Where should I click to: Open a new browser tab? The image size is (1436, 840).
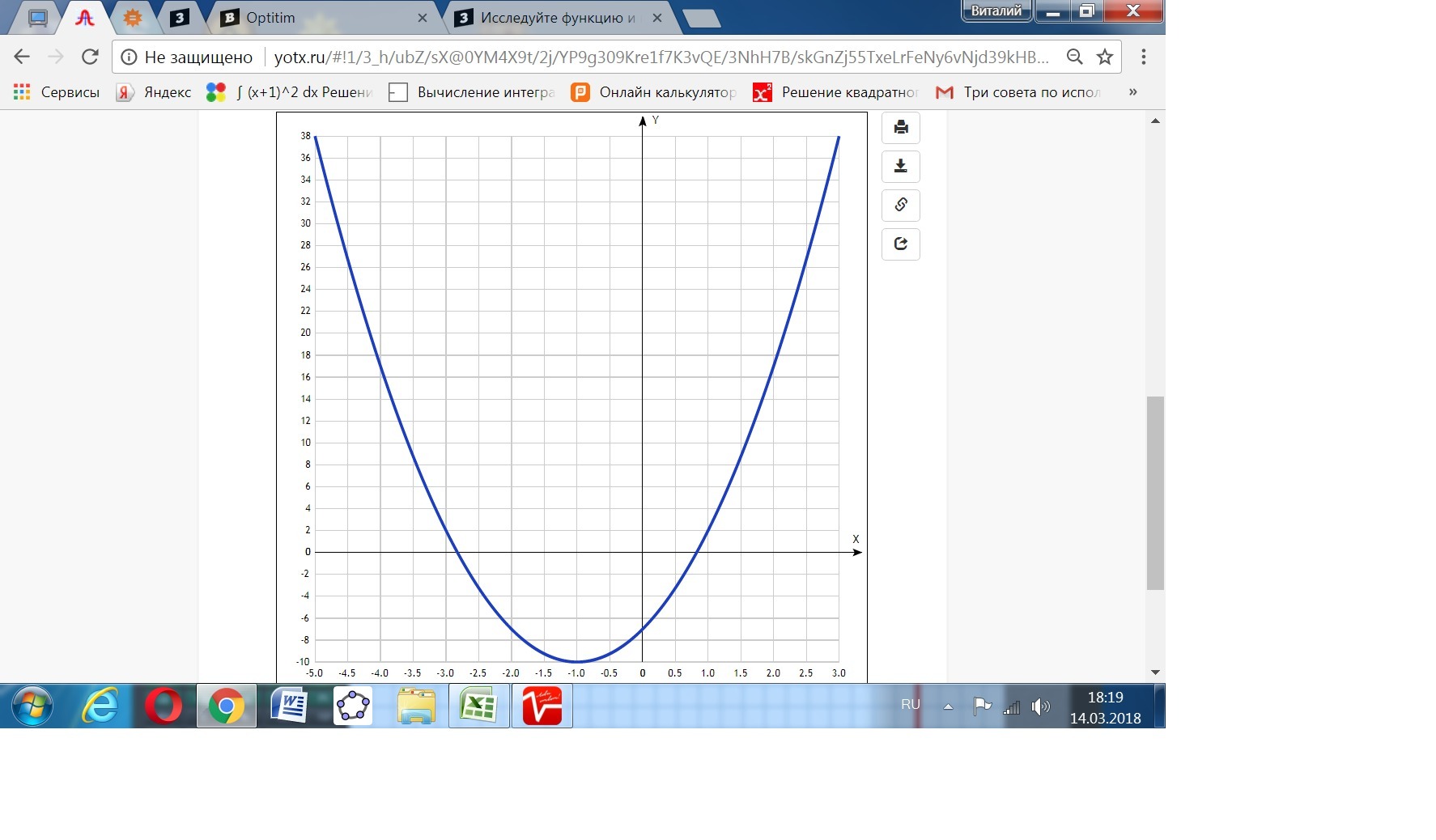[x=701, y=19]
